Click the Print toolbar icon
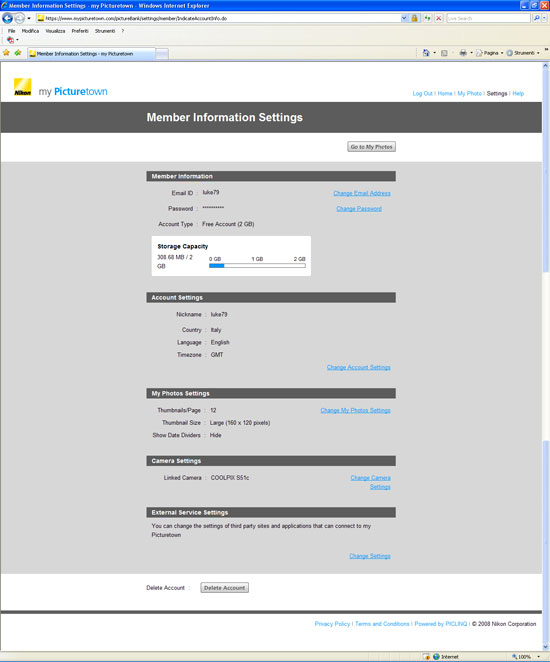The height and width of the screenshot is (662, 550). tap(463, 53)
